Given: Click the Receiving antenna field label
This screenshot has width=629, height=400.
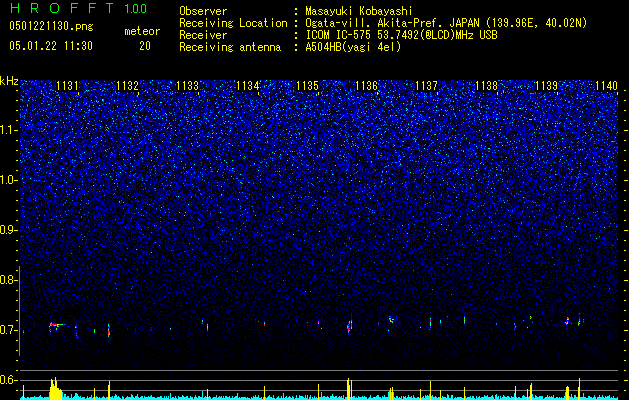Looking at the screenshot, I should click(230, 47).
